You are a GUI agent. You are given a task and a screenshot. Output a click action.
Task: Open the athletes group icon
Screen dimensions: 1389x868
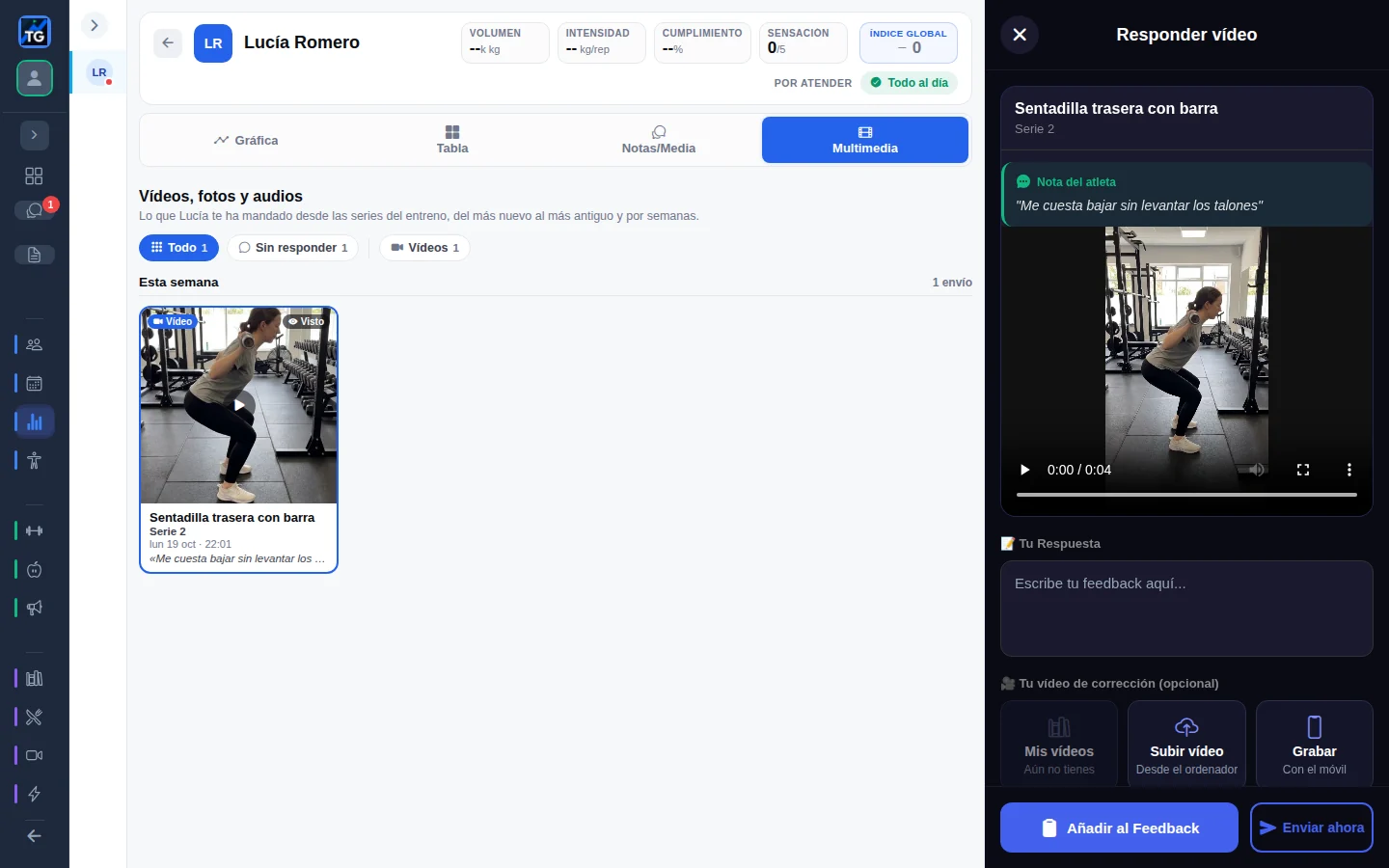point(35,344)
